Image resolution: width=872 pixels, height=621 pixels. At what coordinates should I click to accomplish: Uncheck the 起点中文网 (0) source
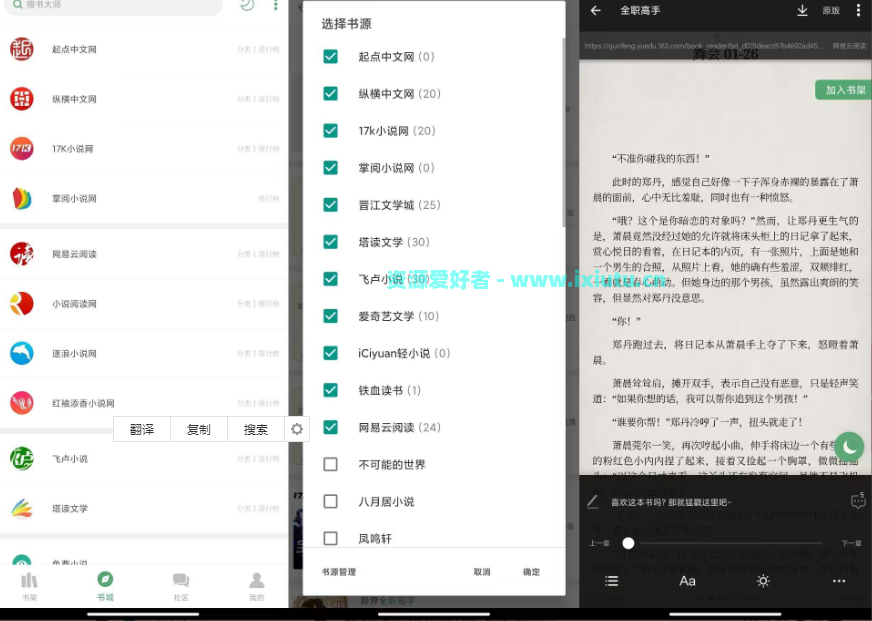pos(330,56)
